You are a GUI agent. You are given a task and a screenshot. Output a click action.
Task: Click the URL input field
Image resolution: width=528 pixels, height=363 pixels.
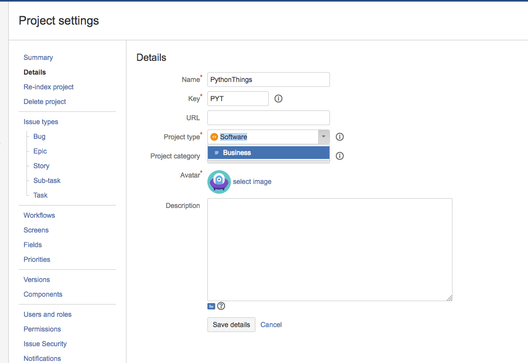coord(268,118)
